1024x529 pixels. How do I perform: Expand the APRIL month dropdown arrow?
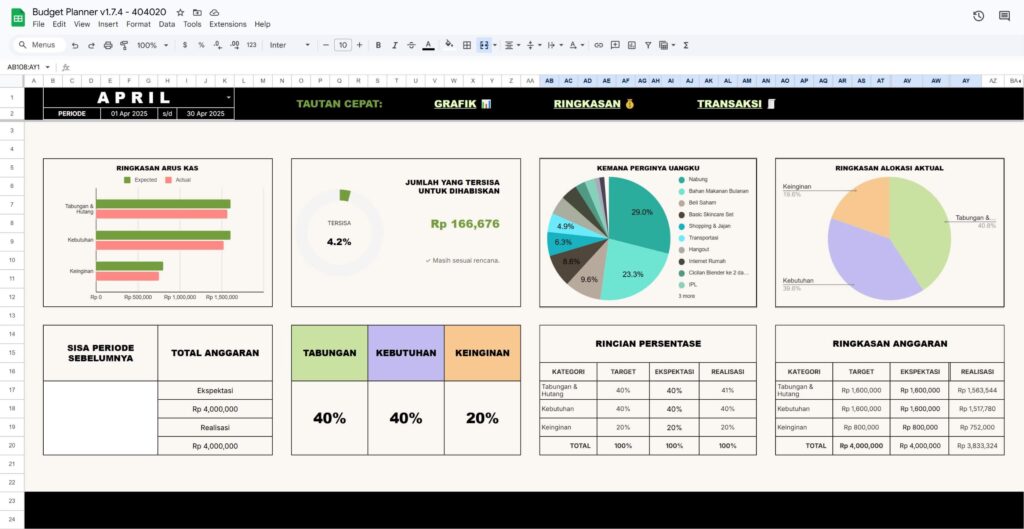(x=230, y=97)
